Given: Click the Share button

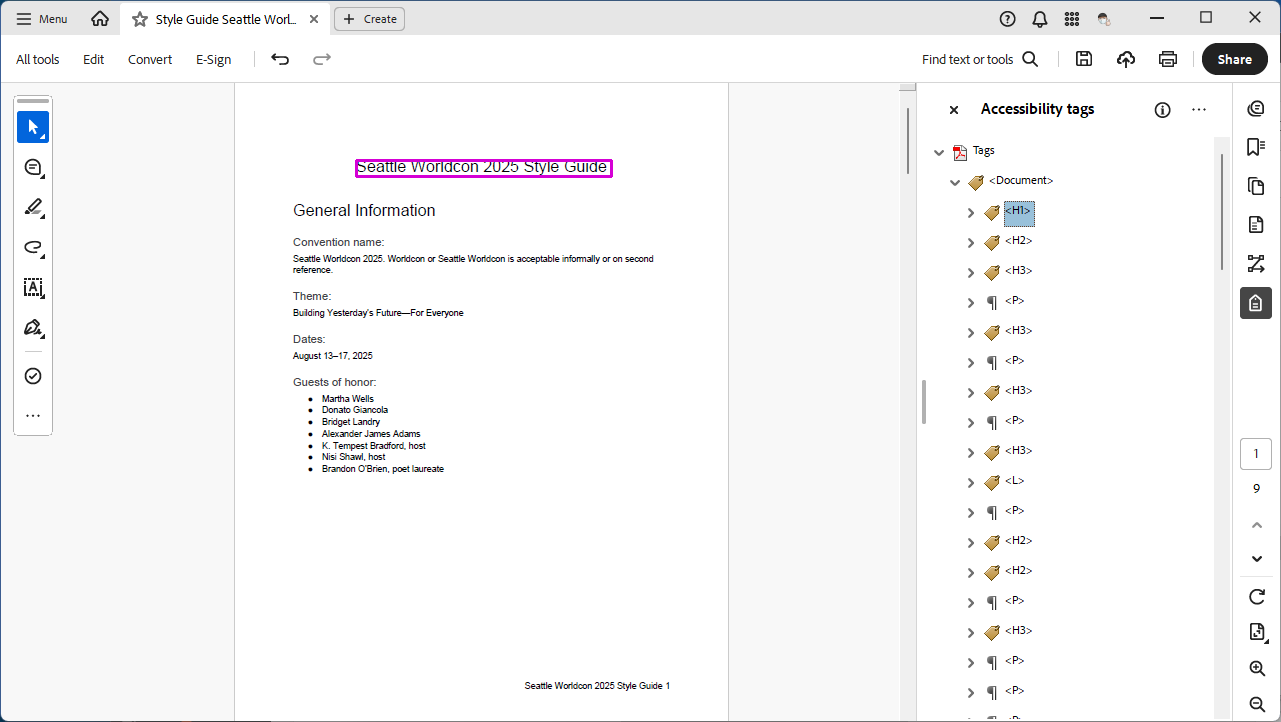Looking at the screenshot, I should (1234, 60).
